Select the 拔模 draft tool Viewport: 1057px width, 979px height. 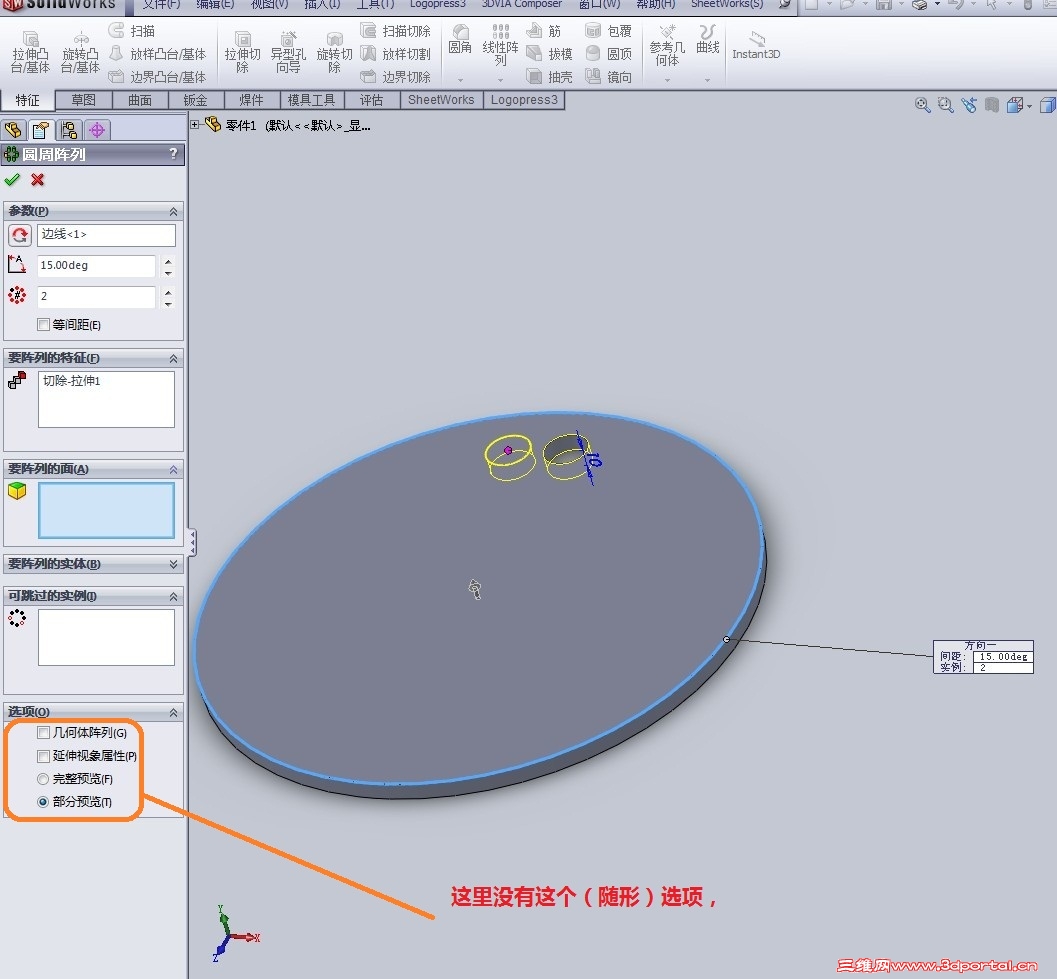pos(549,54)
